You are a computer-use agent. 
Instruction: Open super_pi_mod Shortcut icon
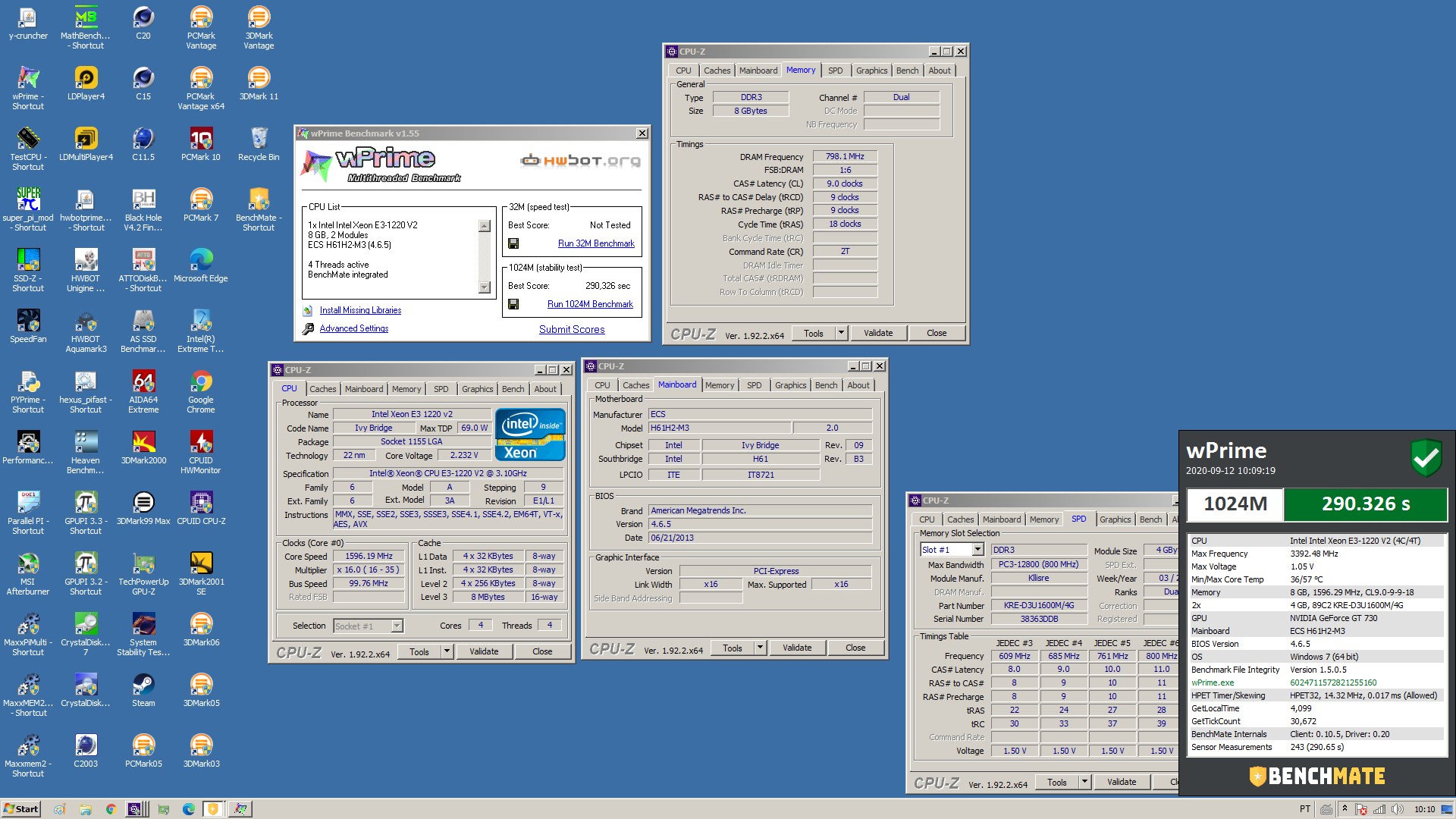coord(28,210)
